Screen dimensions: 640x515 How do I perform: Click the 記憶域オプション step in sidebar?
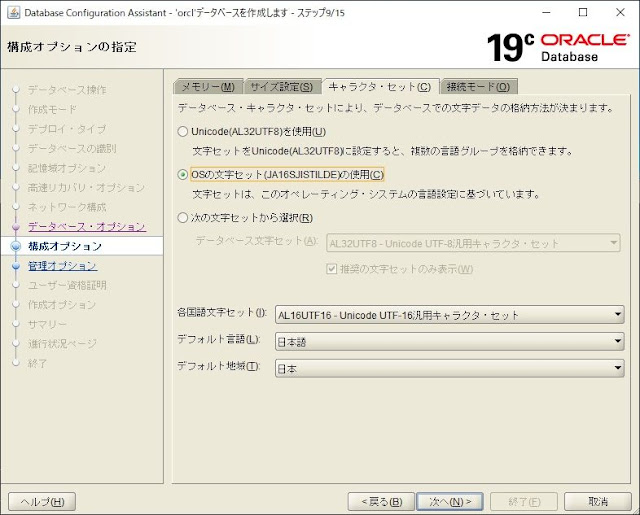tap(67, 168)
